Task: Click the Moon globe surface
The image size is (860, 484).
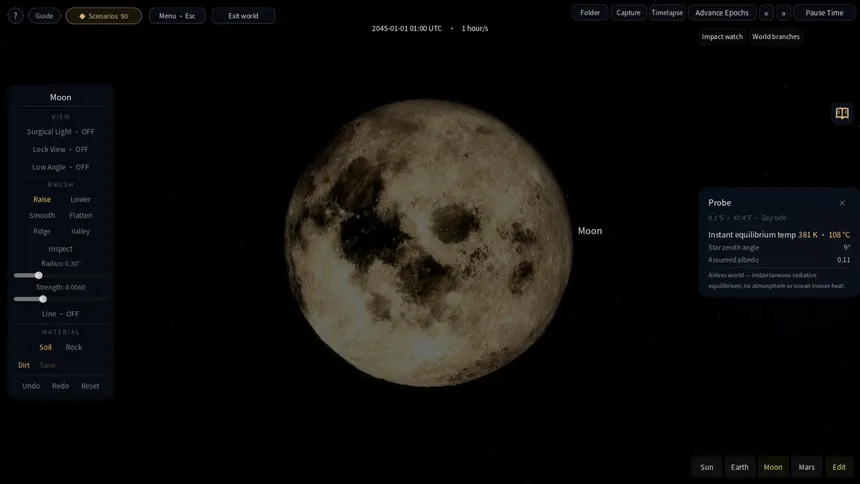Action: tap(428, 243)
